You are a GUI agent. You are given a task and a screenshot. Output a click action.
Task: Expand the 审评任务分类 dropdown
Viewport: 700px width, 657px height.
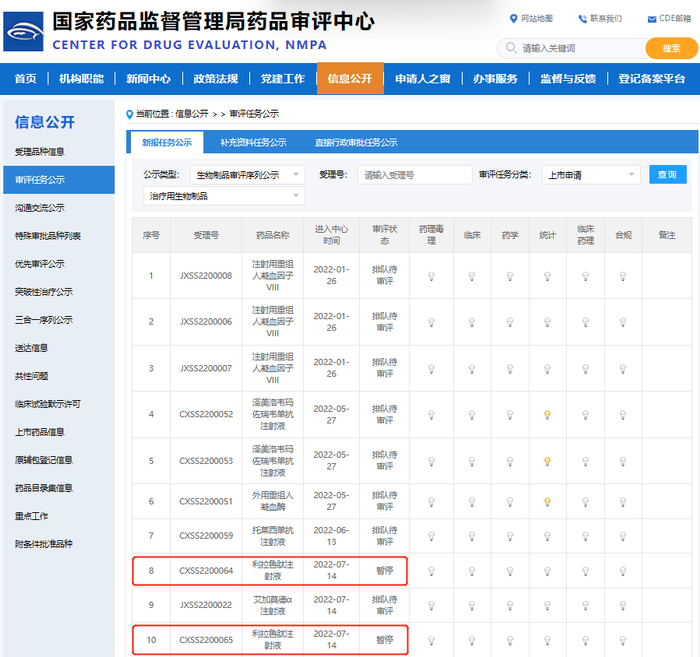coord(590,174)
